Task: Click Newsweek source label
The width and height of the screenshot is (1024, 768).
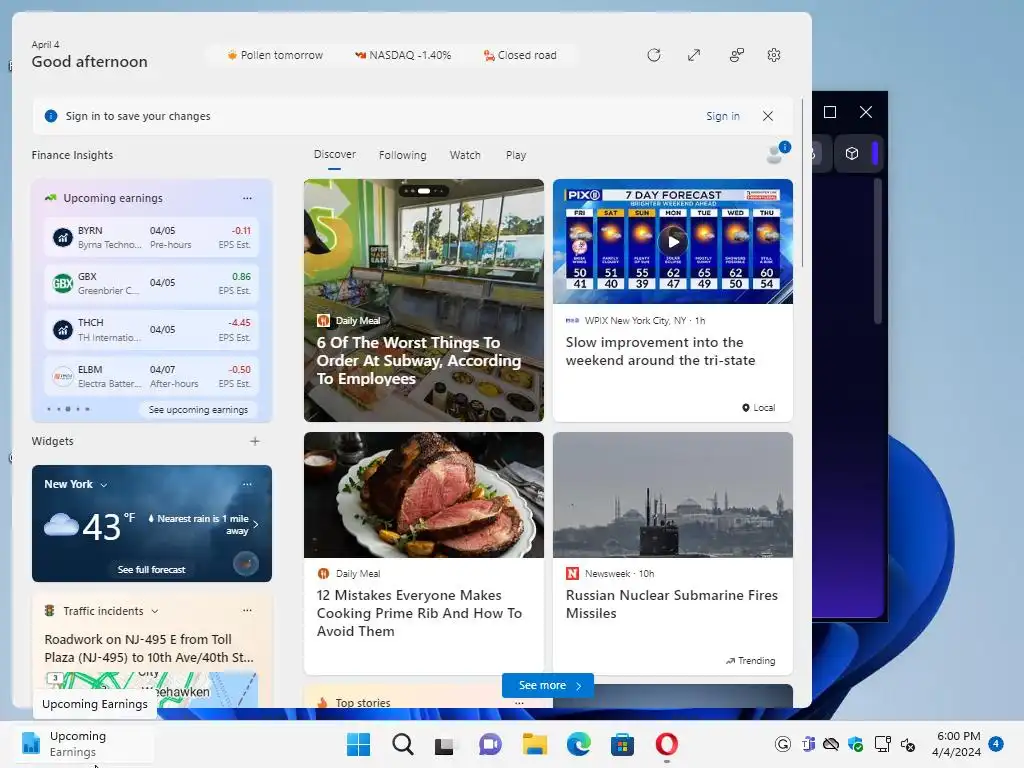Action: click(x=610, y=573)
